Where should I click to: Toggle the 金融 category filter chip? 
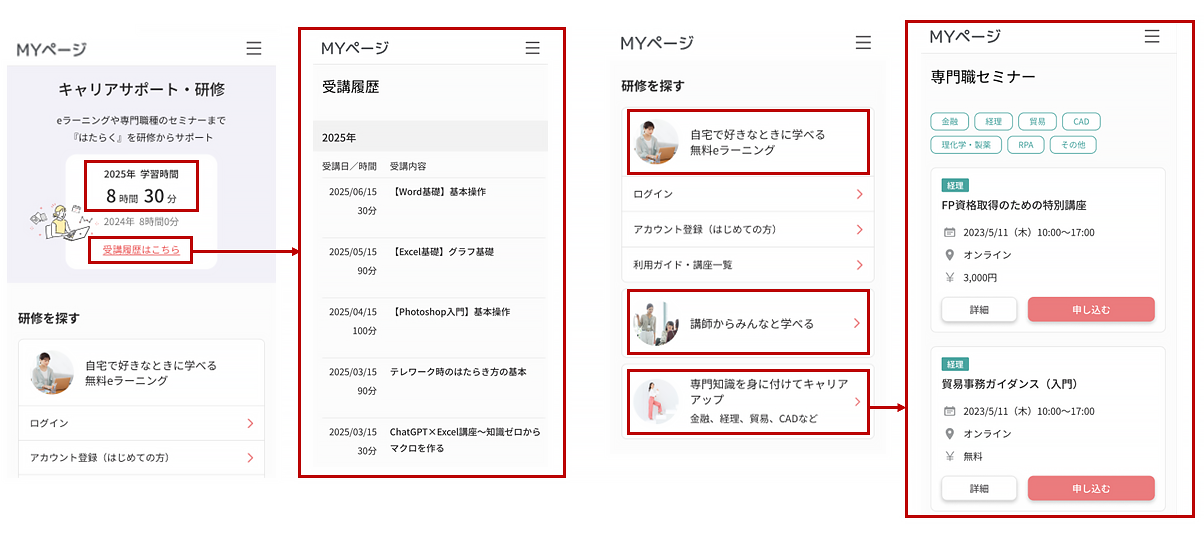[x=949, y=122]
